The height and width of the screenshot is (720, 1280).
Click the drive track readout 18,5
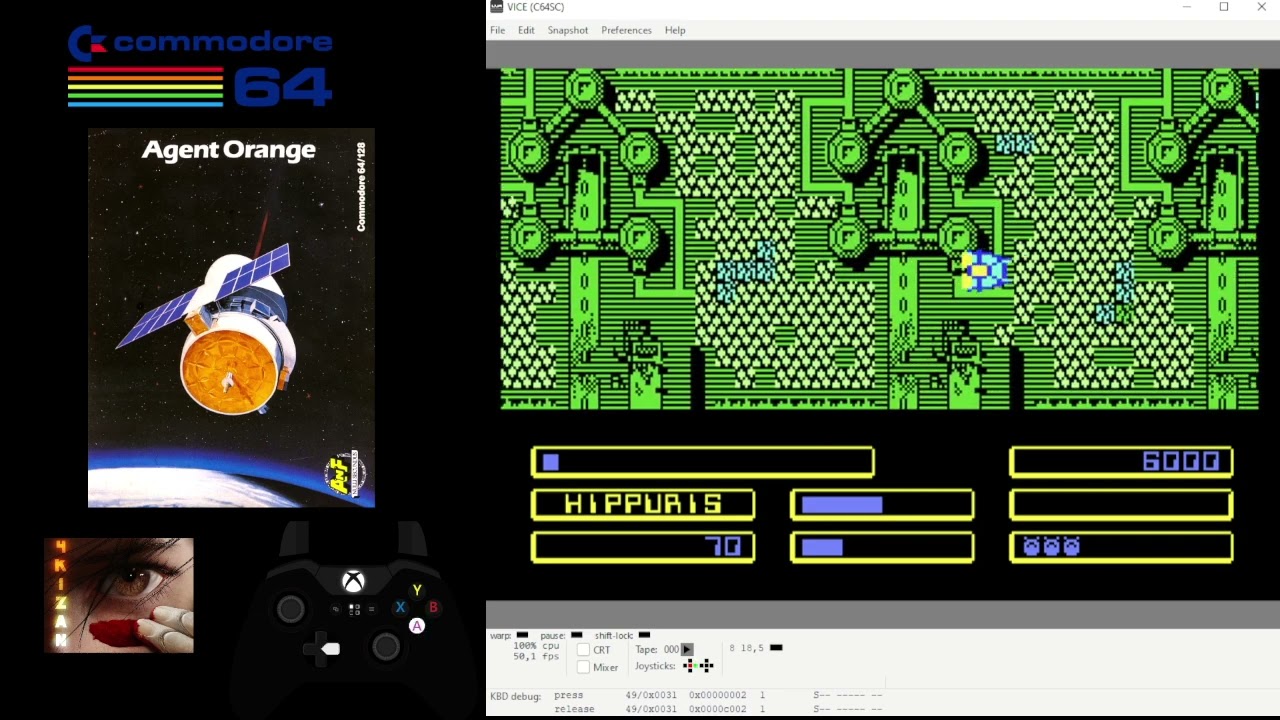coord(754,648)
